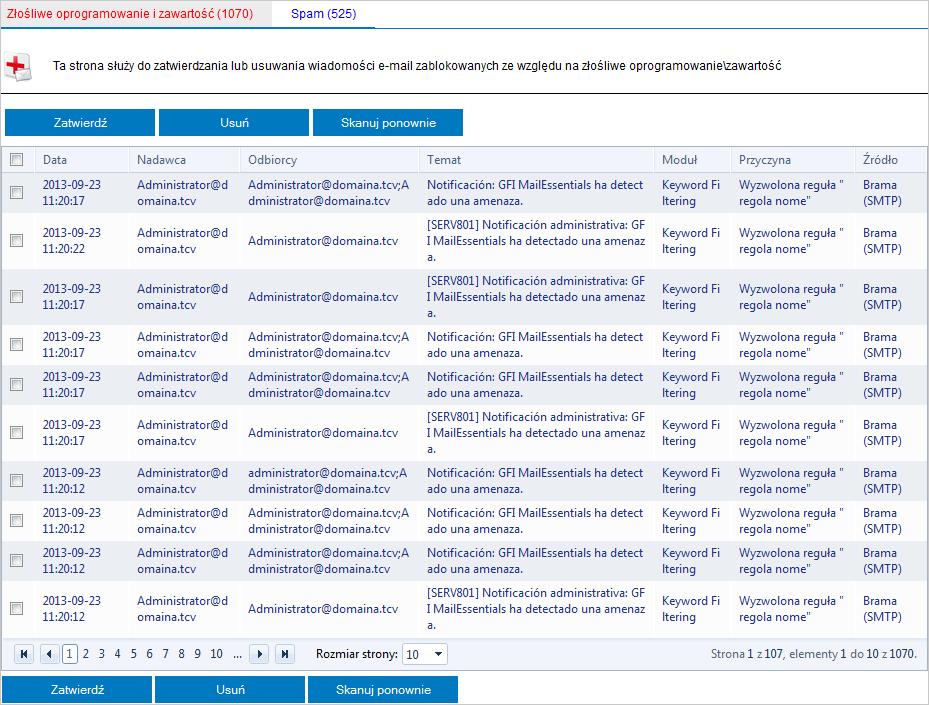The width and height of the screenshot is (929, 705).
Task: Click the ellipsis for more pages
Action: pyautogui.click(x=238, y=655)
